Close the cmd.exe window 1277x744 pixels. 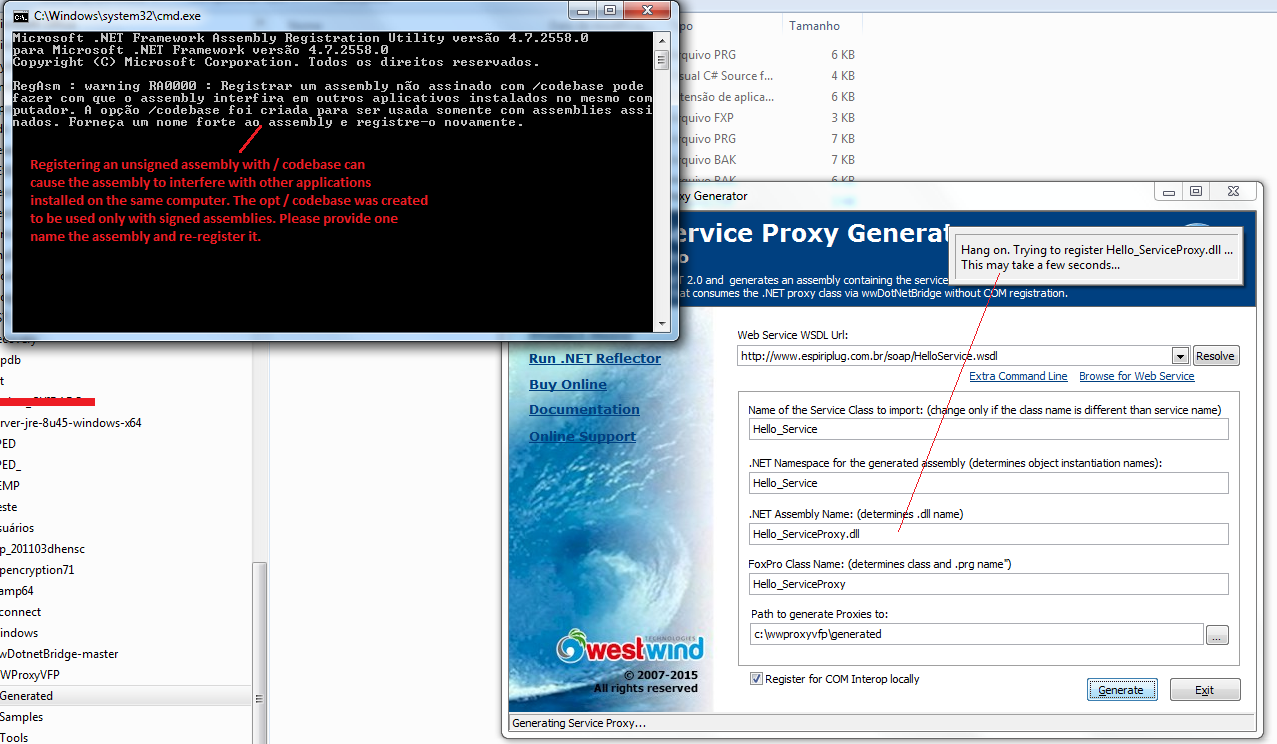[x=647, y=11]
